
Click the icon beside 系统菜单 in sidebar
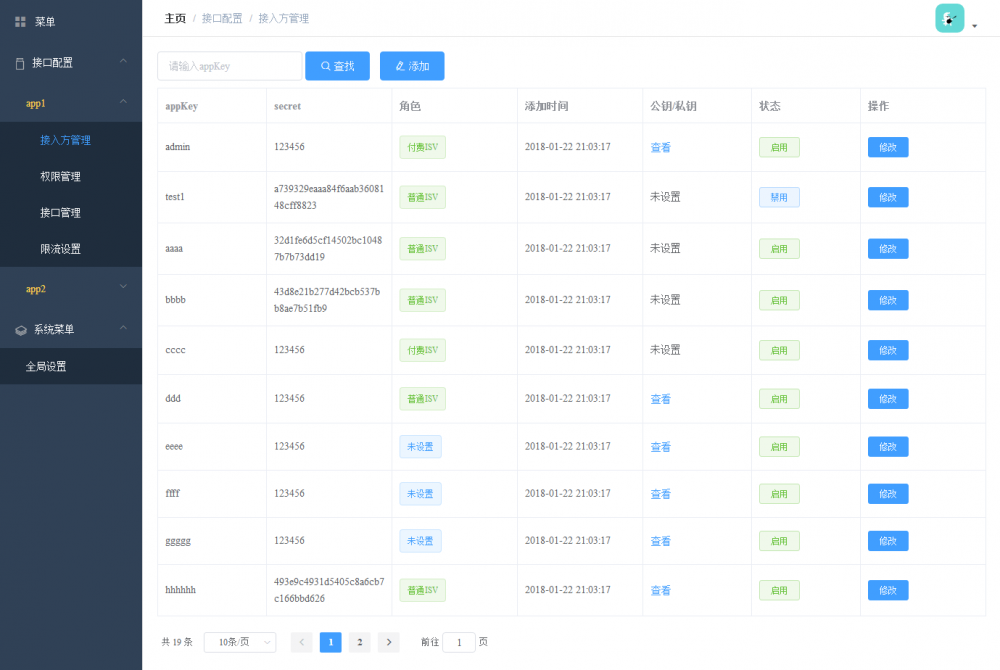coord(20,329)
